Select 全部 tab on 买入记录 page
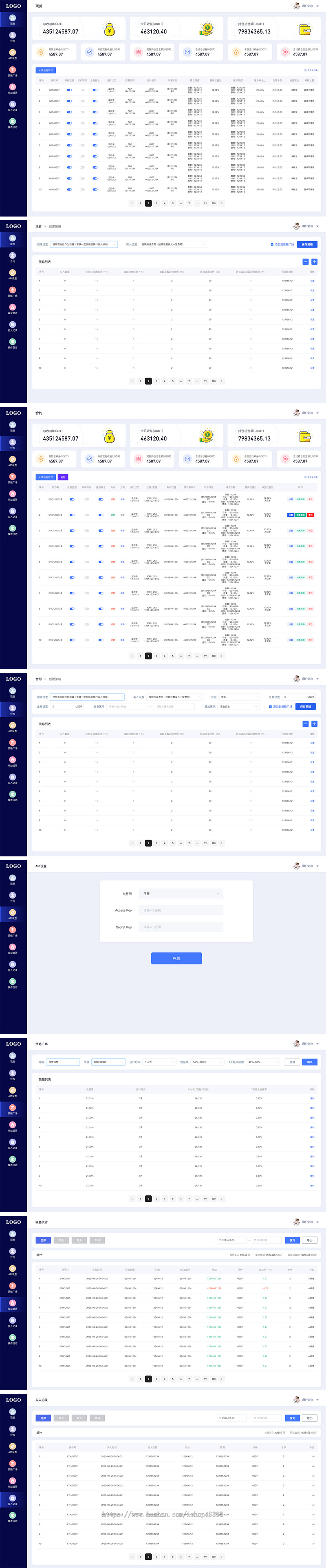The width and height of the screenshot is (326, 1568). click(x=43, y=1418)
